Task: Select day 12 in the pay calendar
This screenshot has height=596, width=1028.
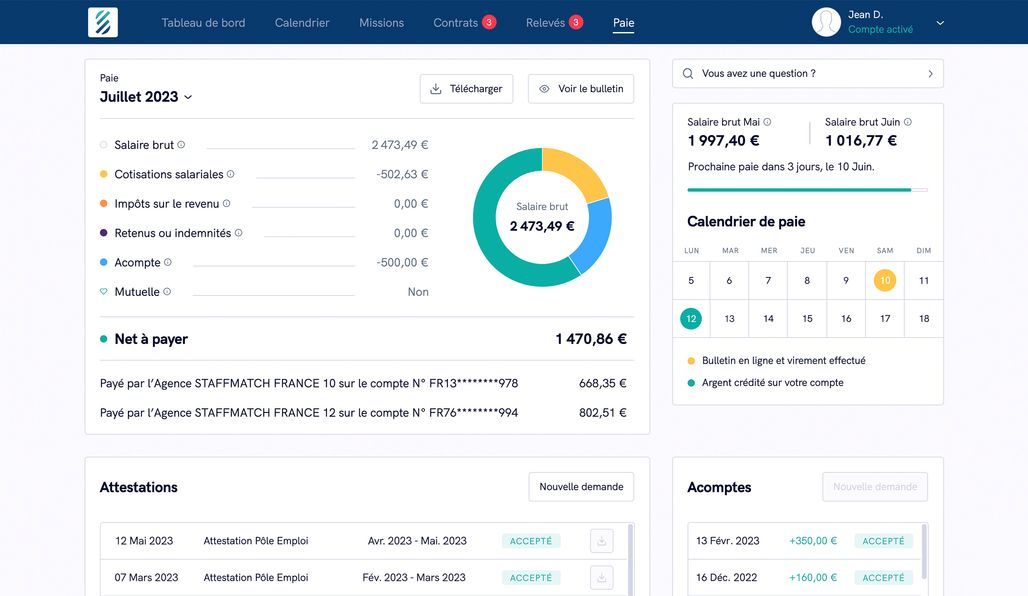Action: (691, 319)
